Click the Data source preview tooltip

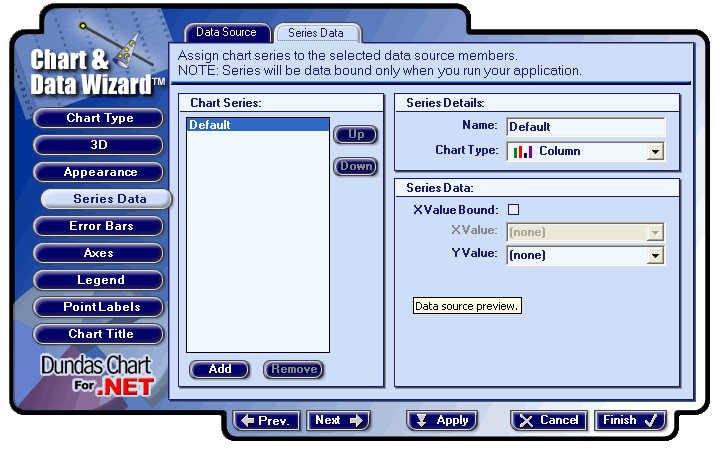[x=467, y=306]
